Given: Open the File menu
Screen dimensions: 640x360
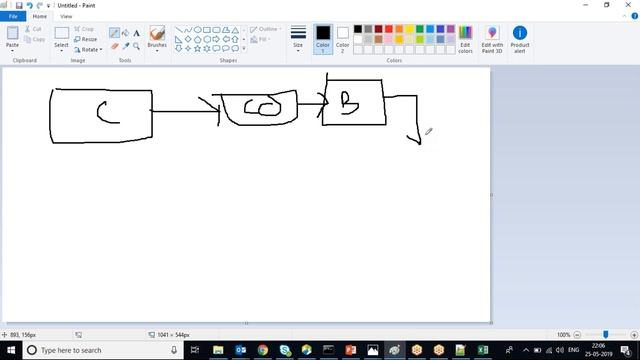Looking at the screenshot, I should pyautogui.click(x=13, y=16).
